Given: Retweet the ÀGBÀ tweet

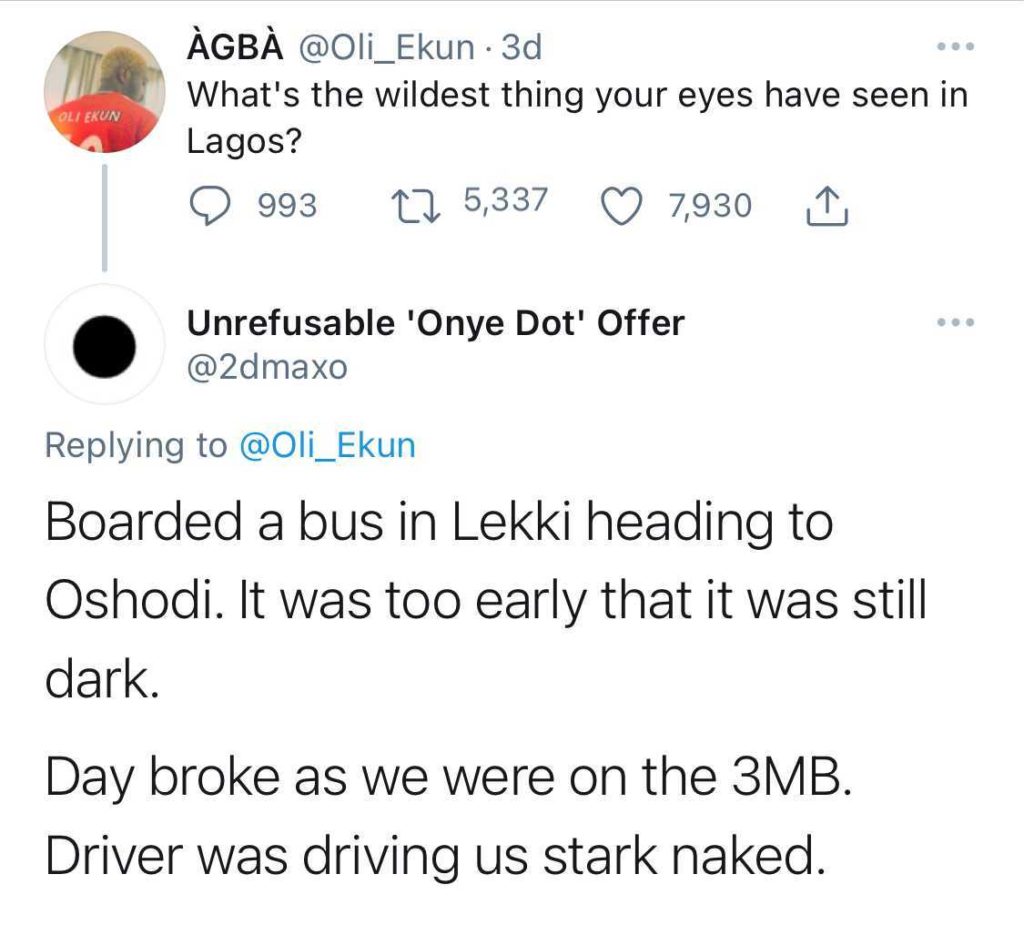Looking at the screenshot, I should (410, 205).
